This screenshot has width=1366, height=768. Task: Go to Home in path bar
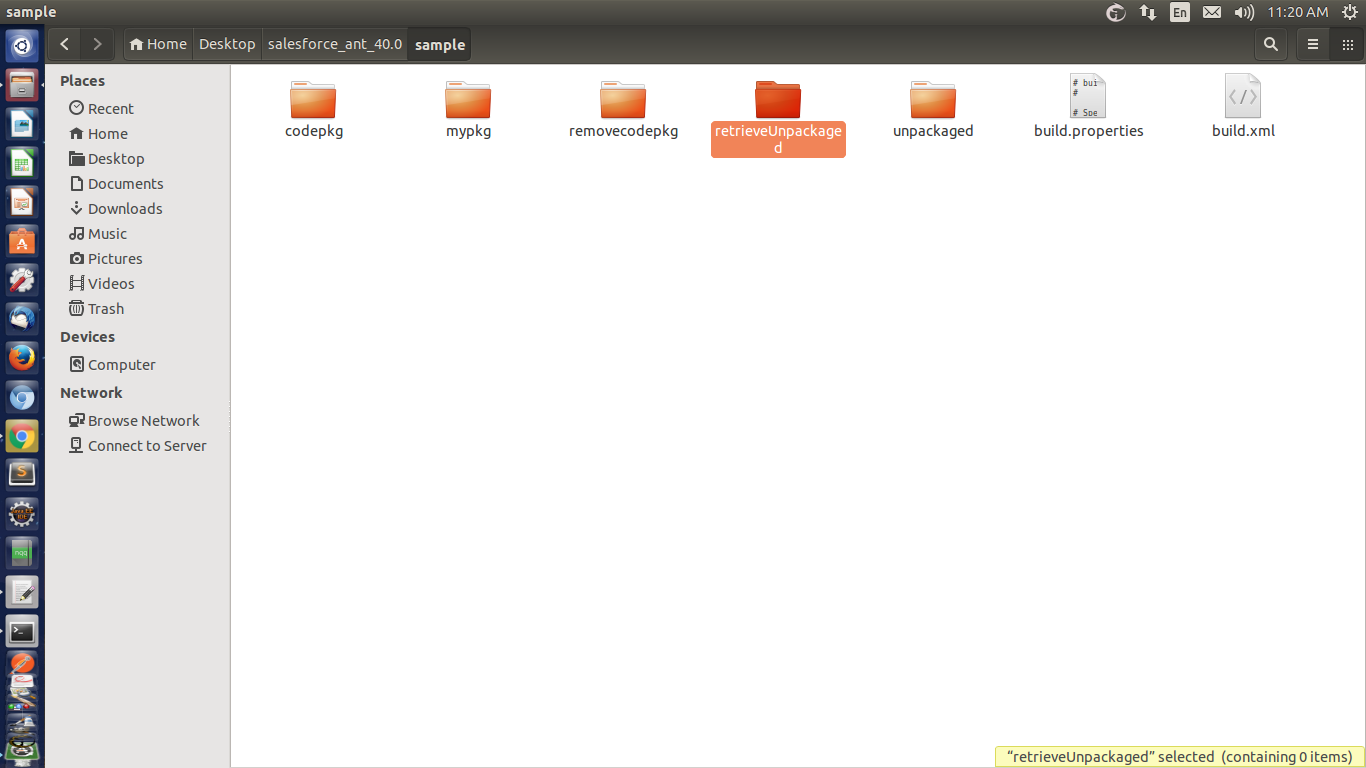pyautogui.click(x=158, y=44)
